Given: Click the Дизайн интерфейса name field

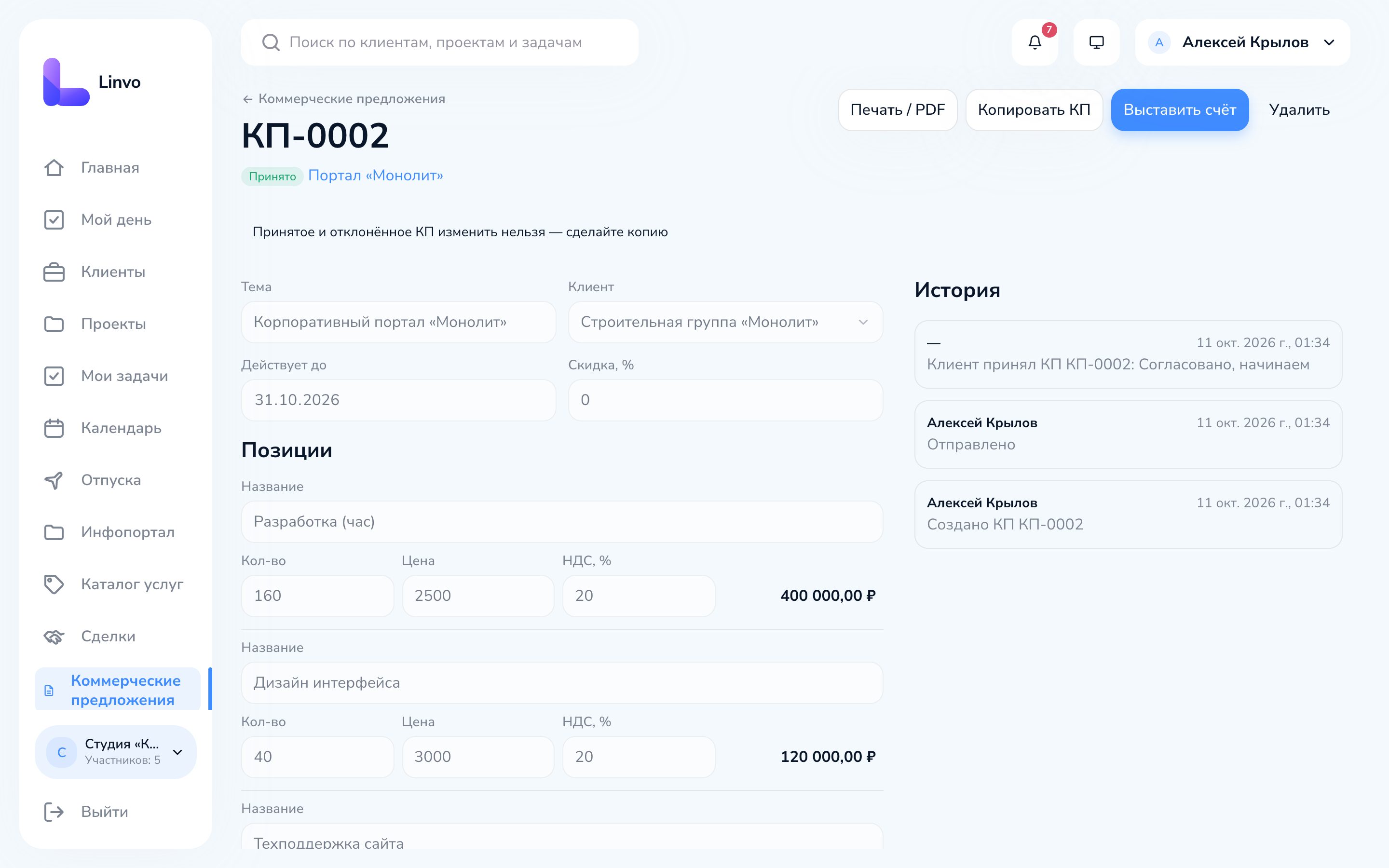Looking at the screenshot, I should [562, 682].
